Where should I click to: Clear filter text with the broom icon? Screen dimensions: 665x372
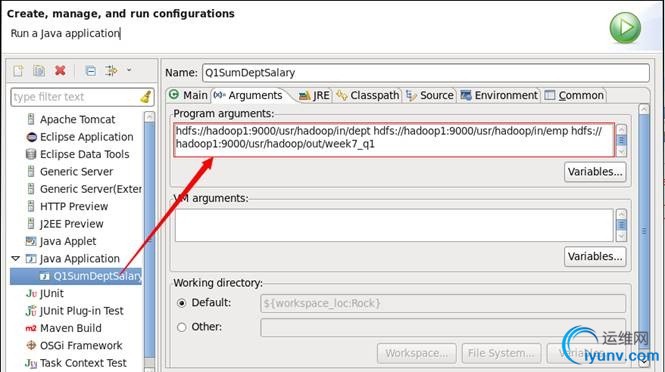click(x=145, y=97)
